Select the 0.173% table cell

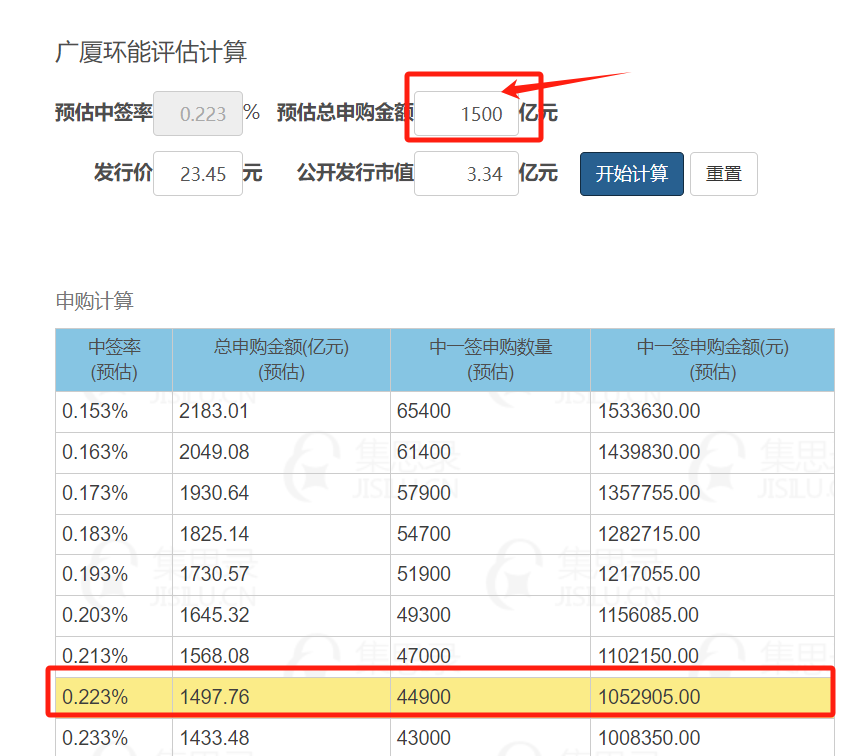(x=114, y=494)
